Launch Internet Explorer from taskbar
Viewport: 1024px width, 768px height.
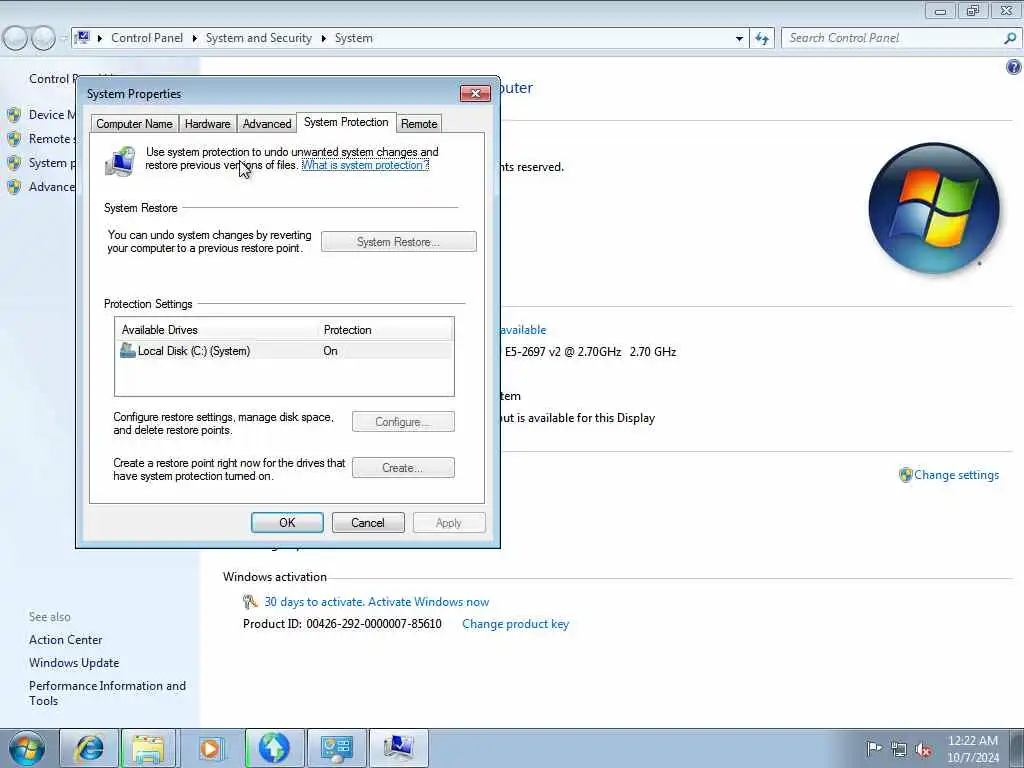(x=89, y=748)
